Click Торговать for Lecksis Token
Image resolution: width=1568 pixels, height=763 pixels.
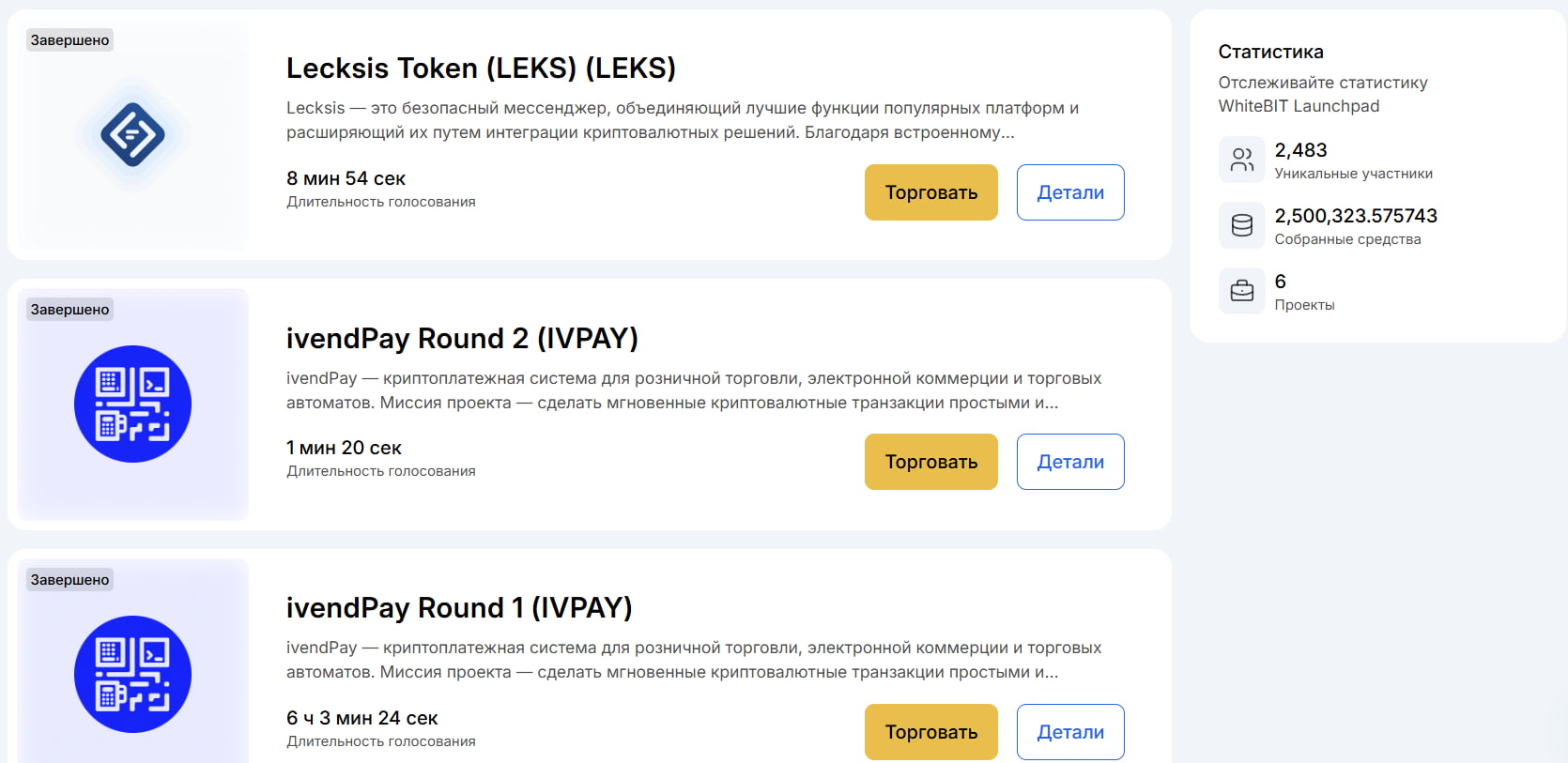(931, 192)
